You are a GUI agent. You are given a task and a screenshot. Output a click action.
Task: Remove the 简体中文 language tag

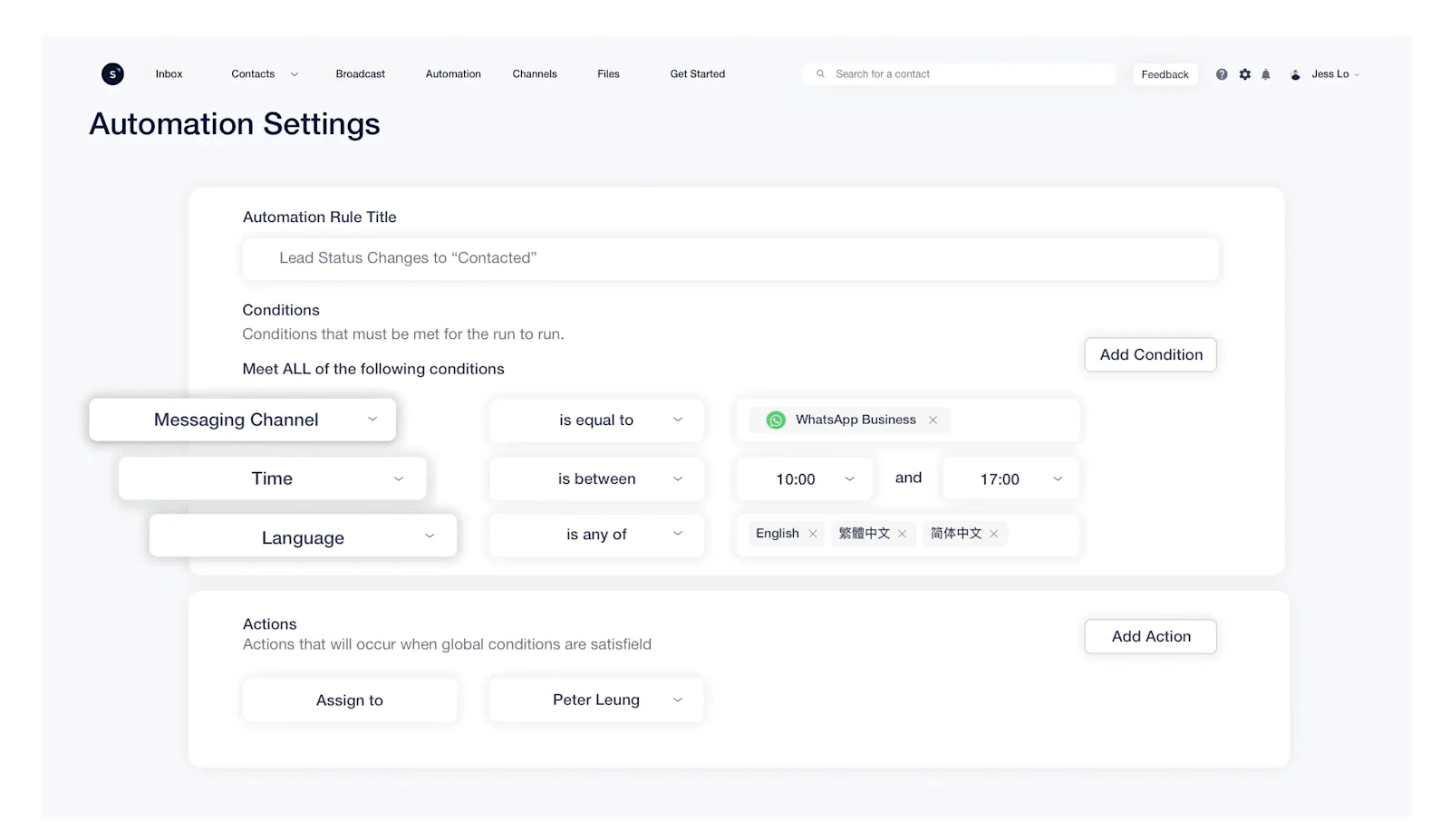click(x=993, y=534)
